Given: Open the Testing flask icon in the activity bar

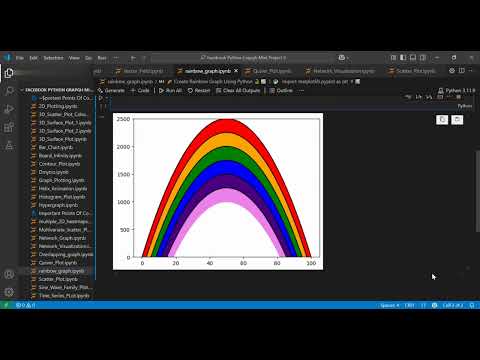Looking at the screenshot, I should [x=9, y=145].
